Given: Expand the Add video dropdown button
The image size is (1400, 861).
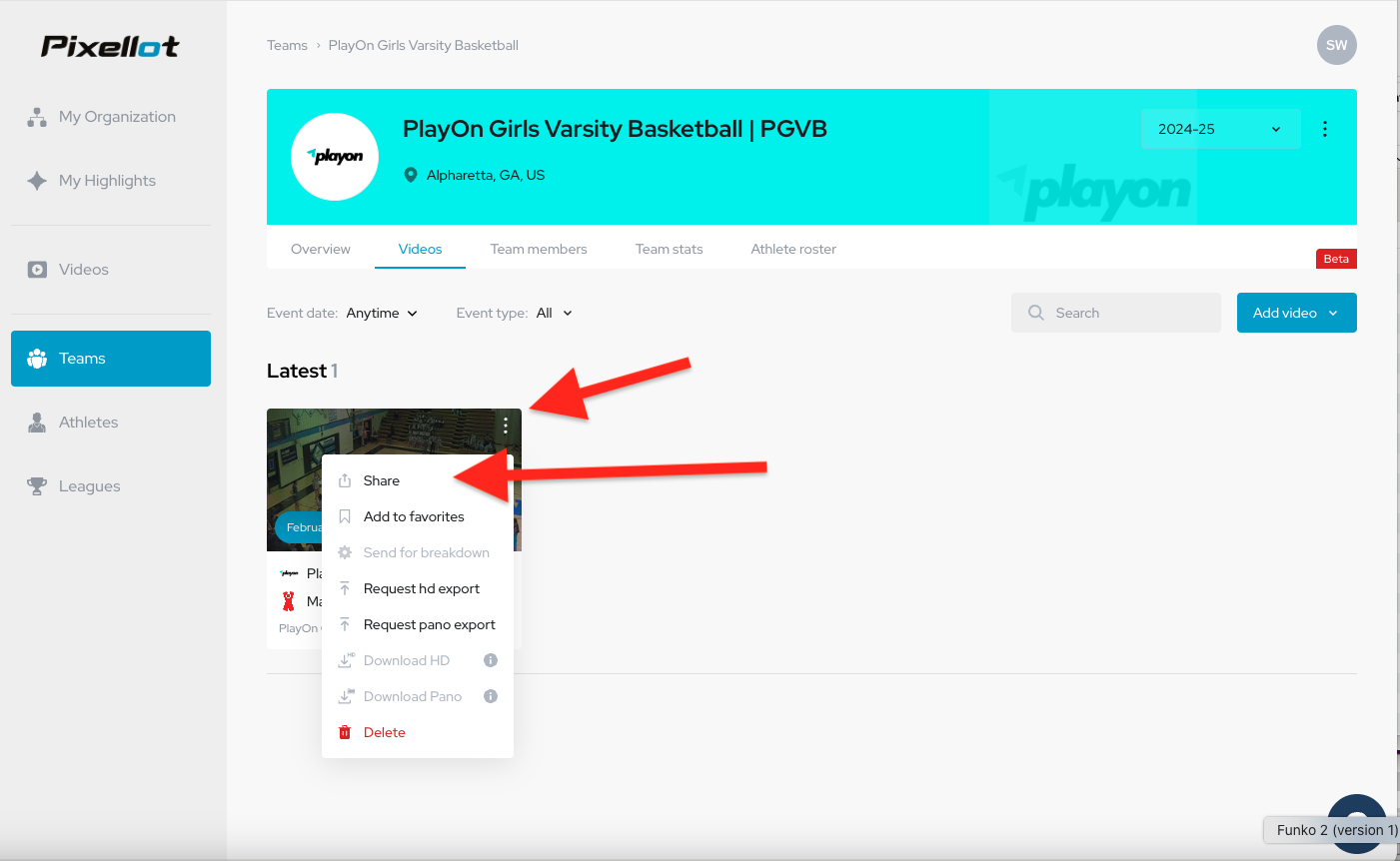Looking at the screenshot, I should pos(1296,313).
